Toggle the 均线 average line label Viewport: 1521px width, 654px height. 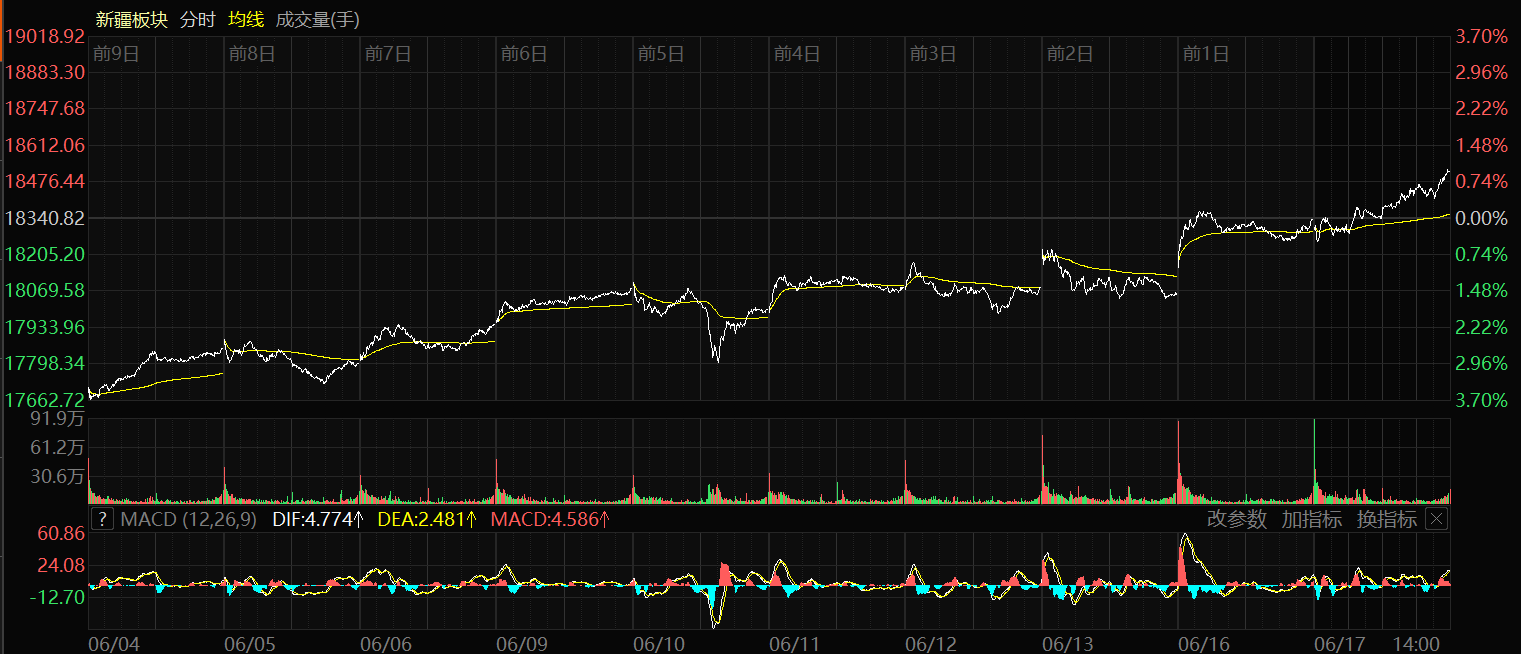[x=246, y=19]
